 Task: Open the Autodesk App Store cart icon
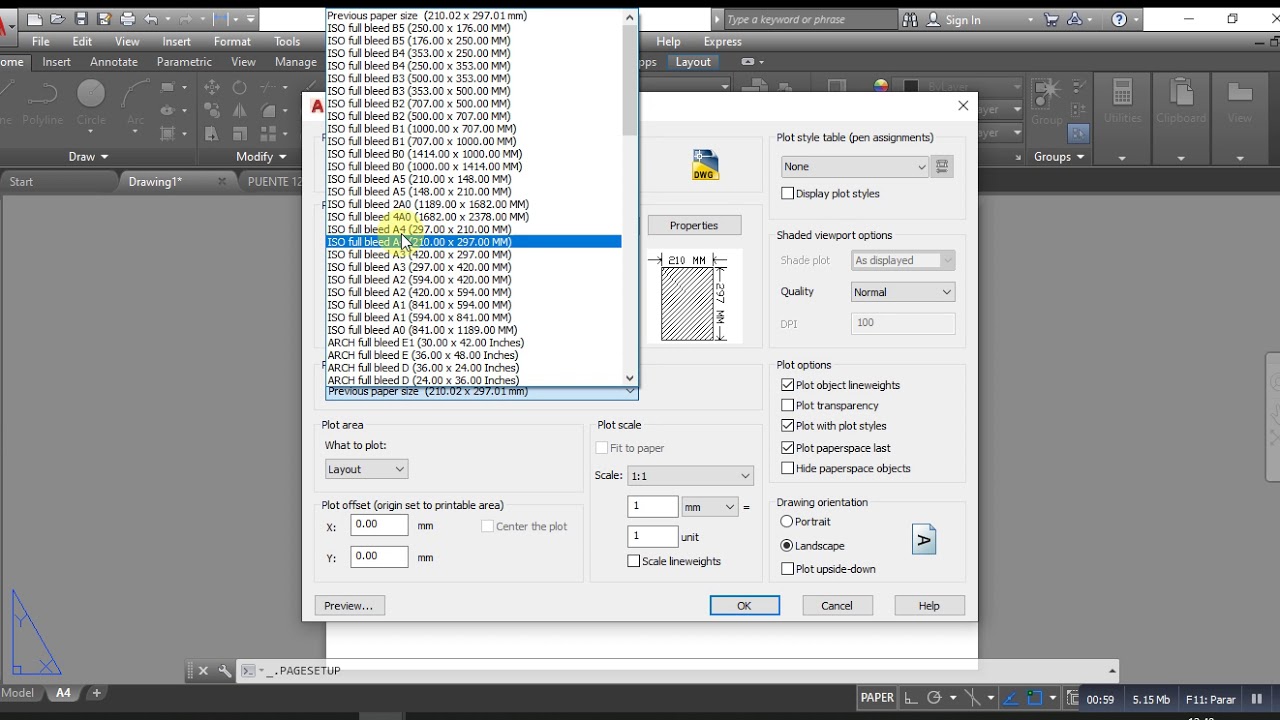(1051, 19)
